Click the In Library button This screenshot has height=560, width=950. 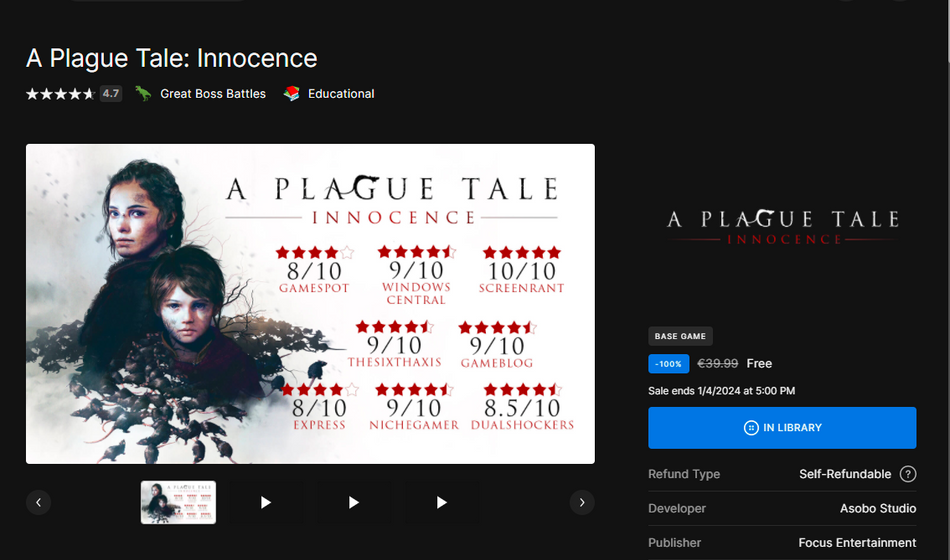pos(782,428)
